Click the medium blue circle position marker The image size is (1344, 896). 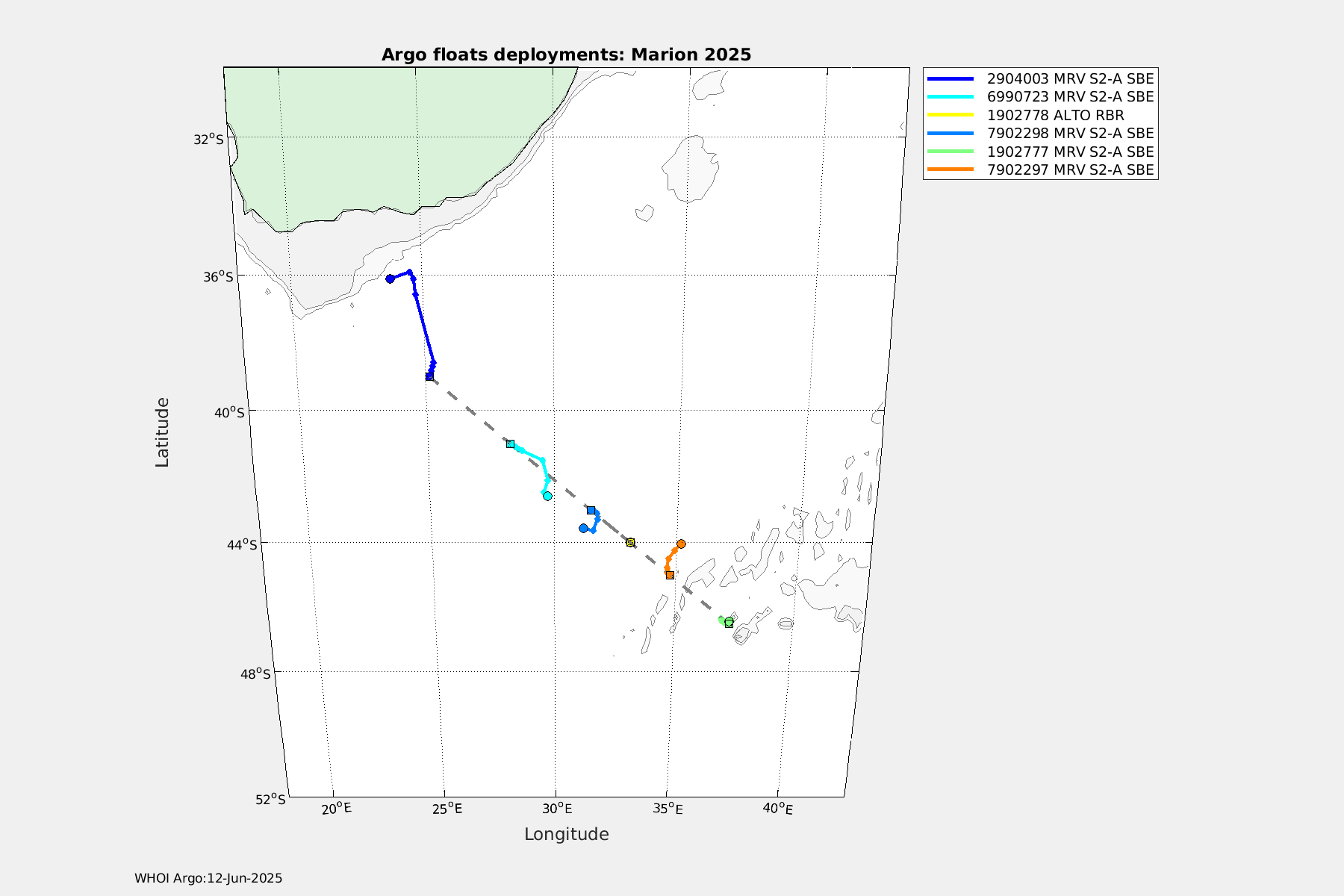583,528
